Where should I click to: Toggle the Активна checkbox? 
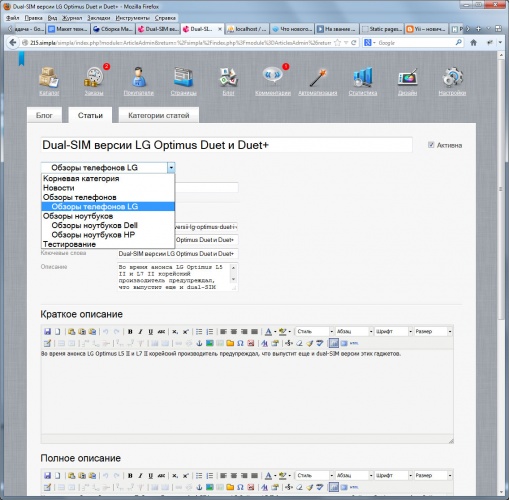pyautogui.click(x=431, y=145)
